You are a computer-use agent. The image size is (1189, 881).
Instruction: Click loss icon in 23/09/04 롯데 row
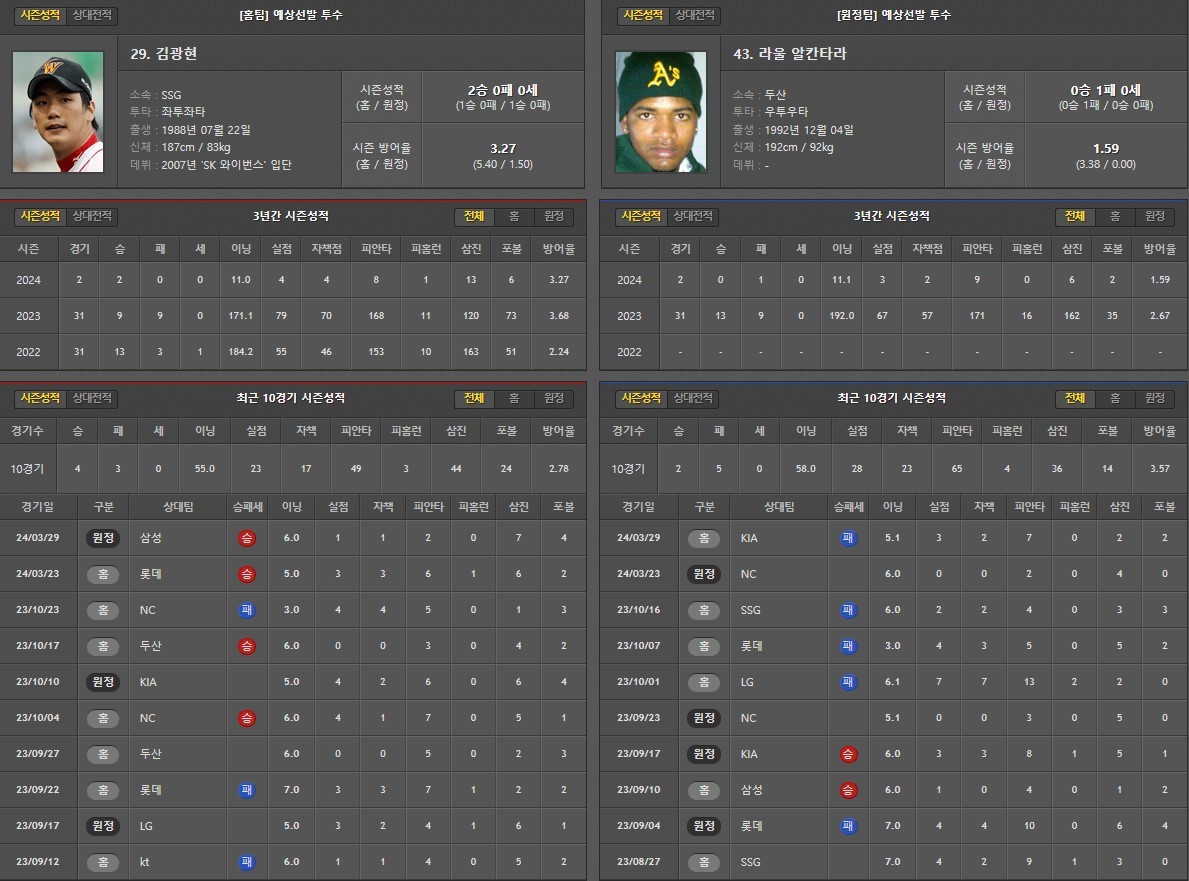848,826
